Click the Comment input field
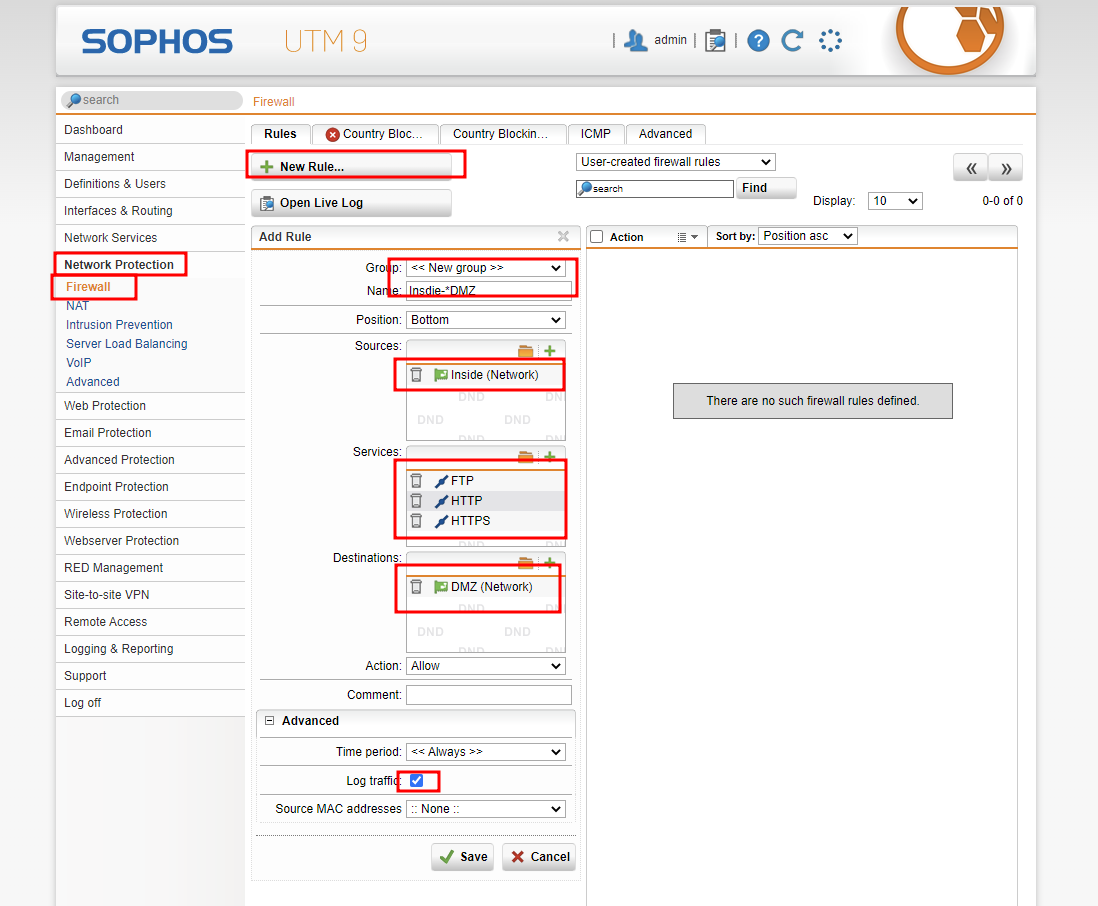The width and height of the screenshot is (1098, 906). click(x=489, y=695)
